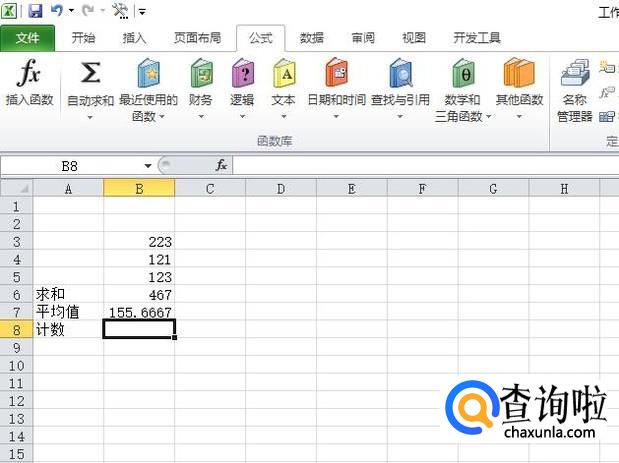Image resolution: width=619 pixels, height=463 pixels.
Task: Switch to the Page Layout (页面布局) tab
Action: [197, 38]
